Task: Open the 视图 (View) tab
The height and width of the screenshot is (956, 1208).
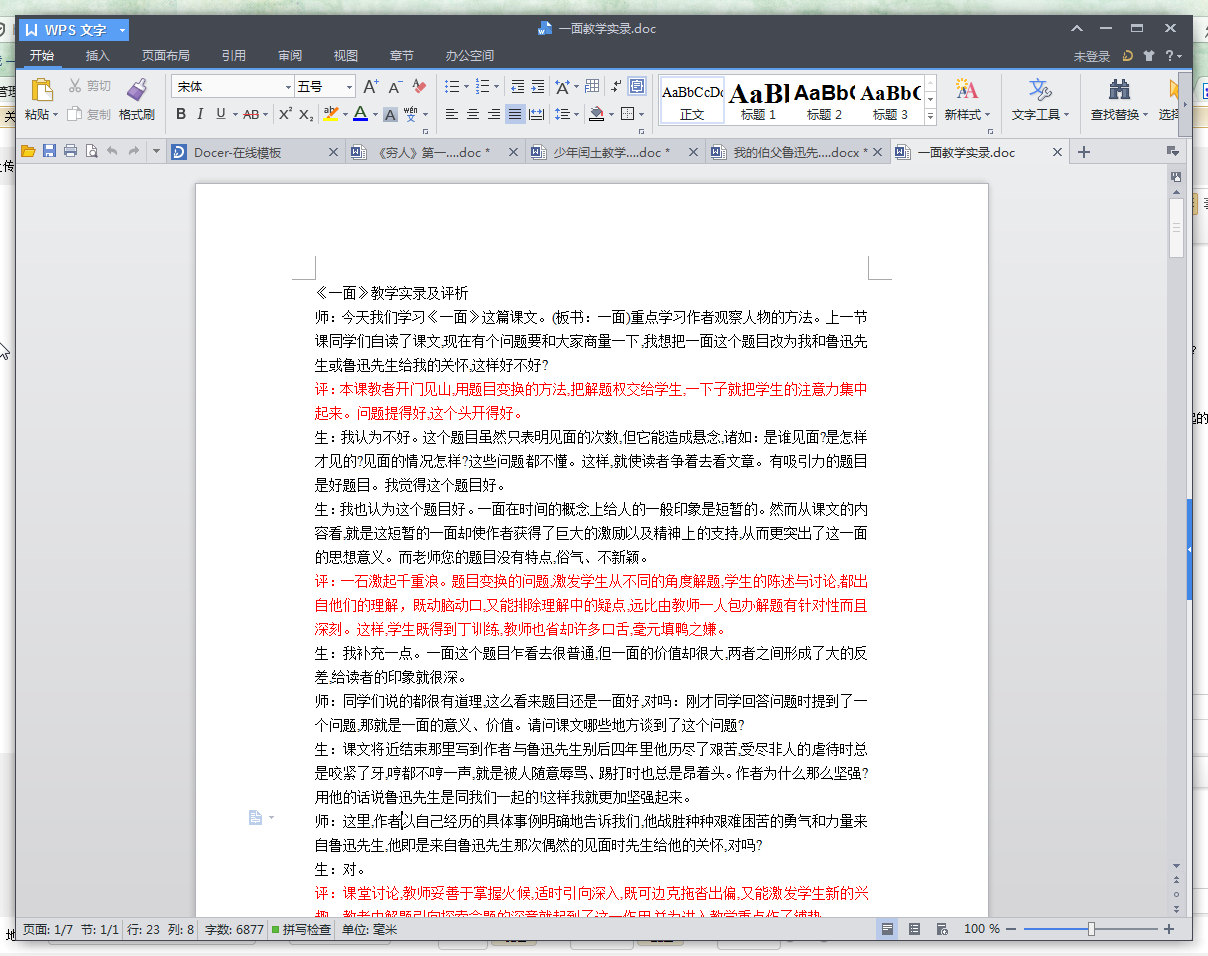Action: pos(346,56)
